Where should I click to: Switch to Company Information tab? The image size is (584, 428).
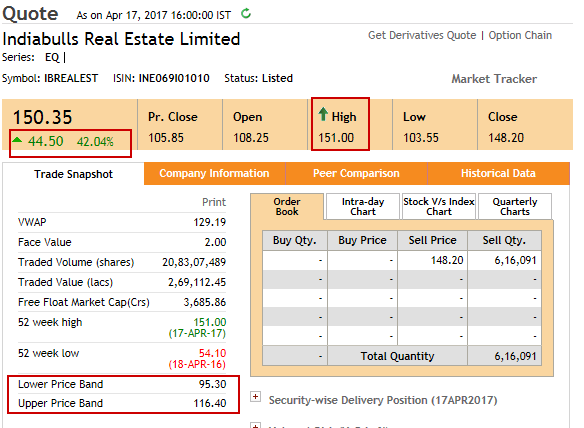tap(214, 173)
